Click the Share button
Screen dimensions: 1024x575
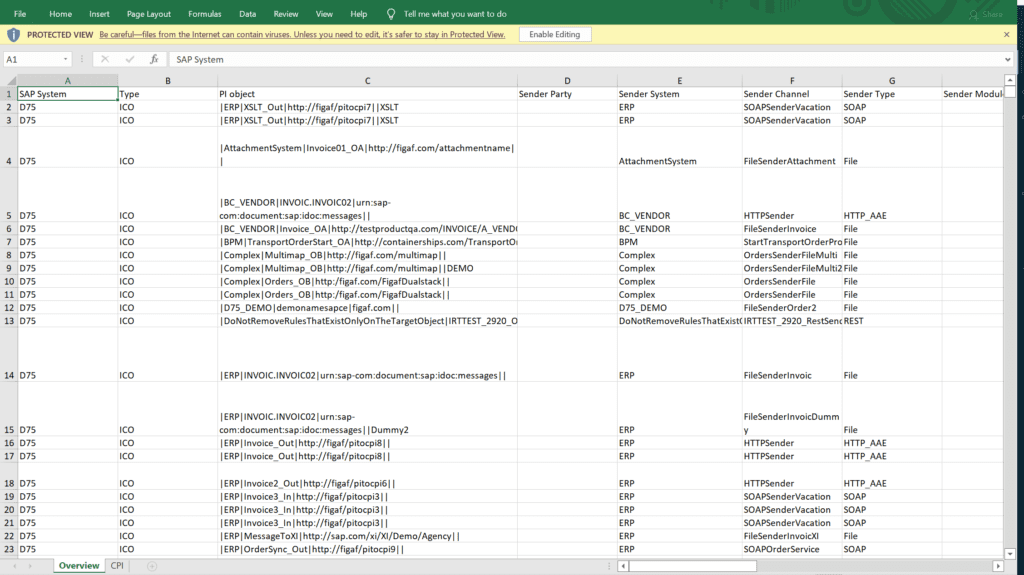(986, 14)
